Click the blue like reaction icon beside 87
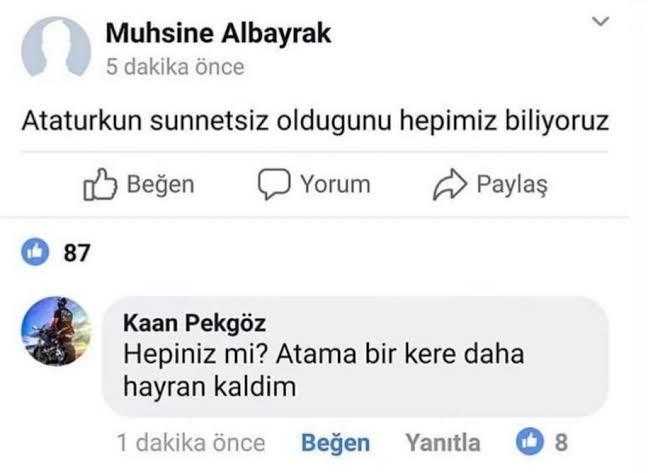 coord(37,253)
